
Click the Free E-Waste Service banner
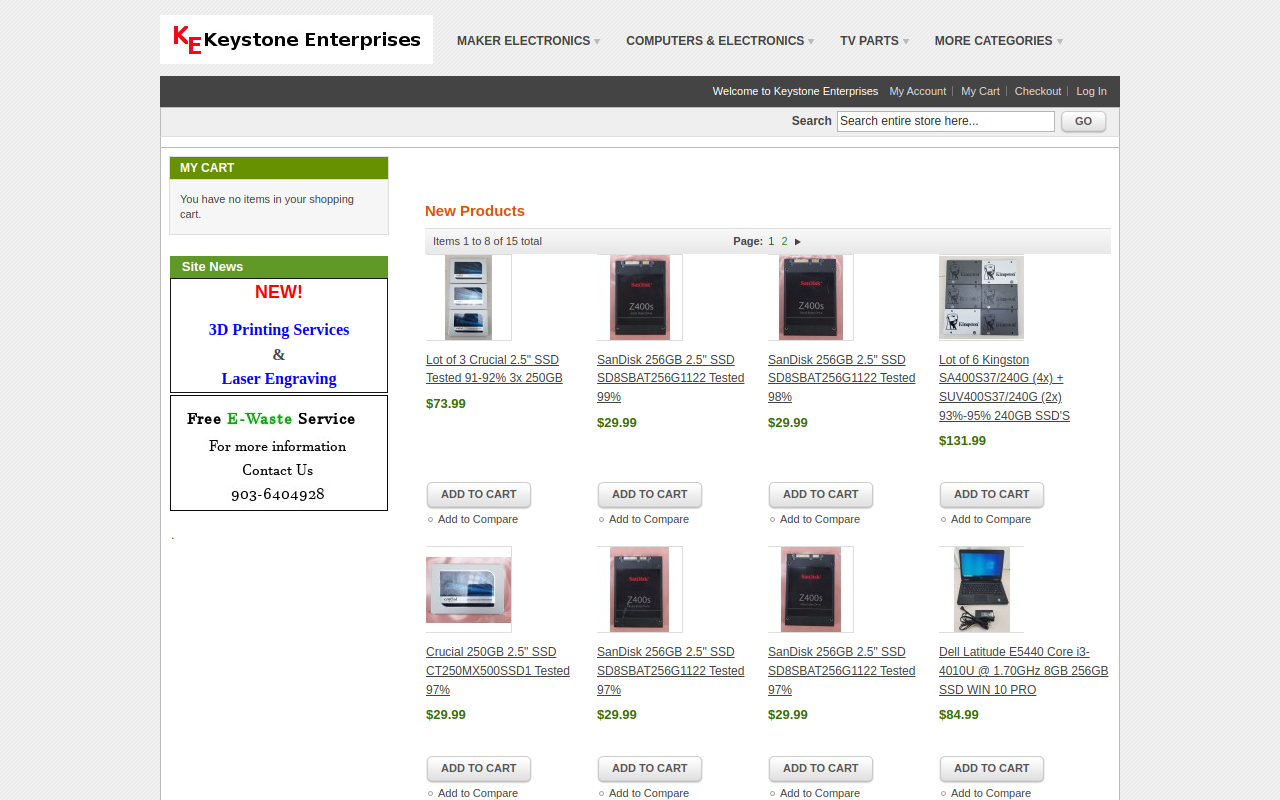279,453
